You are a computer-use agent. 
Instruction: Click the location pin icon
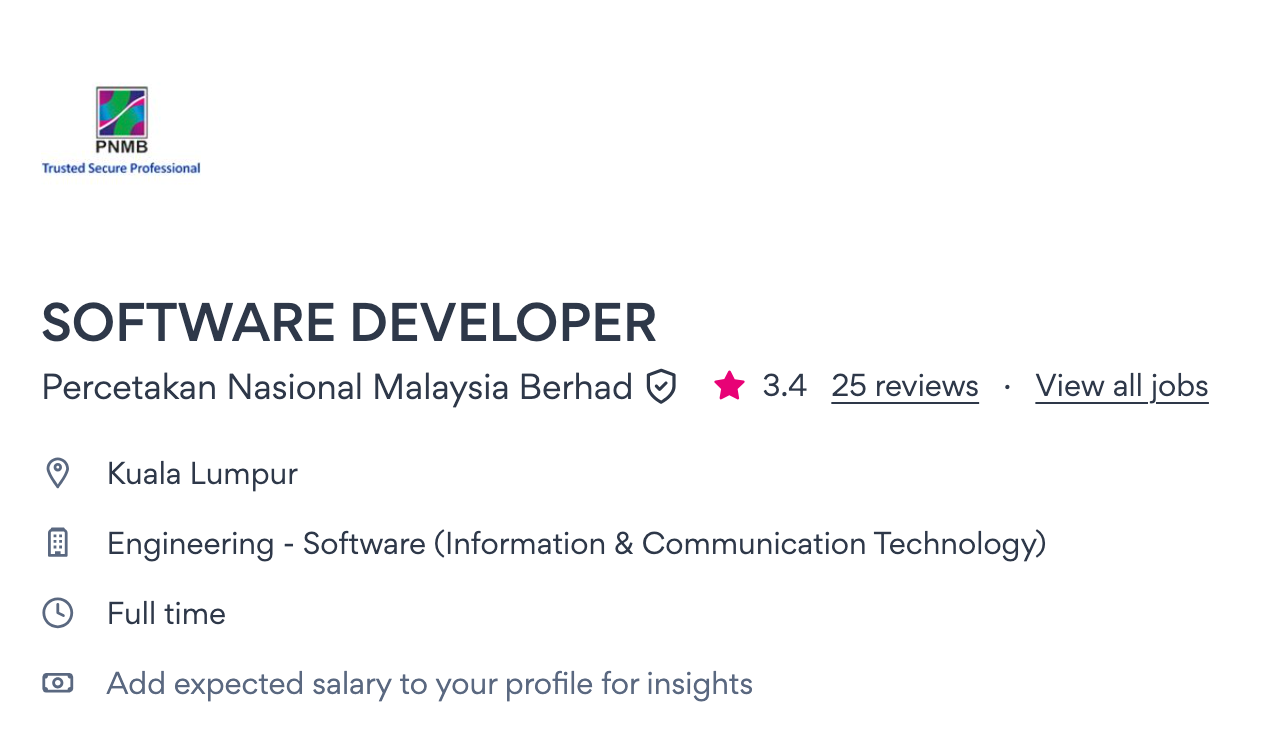point(58,473)
